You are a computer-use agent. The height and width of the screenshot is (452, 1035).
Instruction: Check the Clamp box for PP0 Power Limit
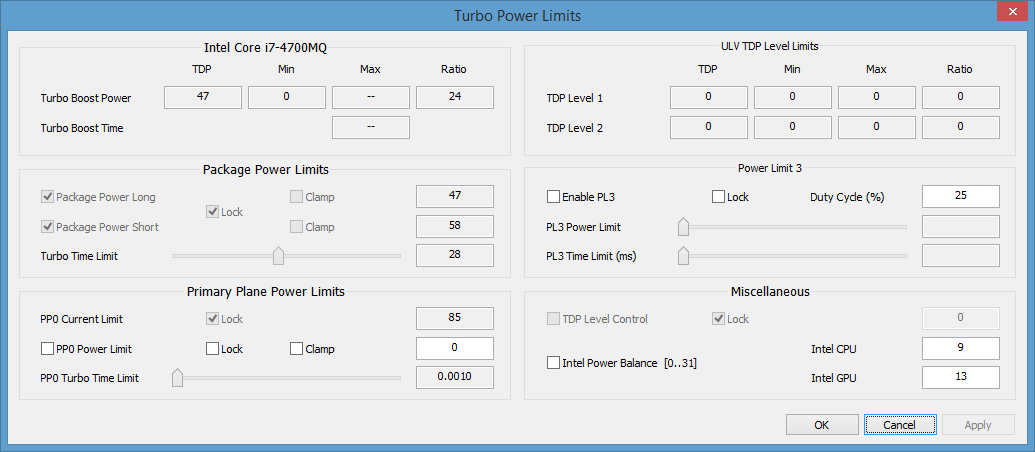(296, 348)
